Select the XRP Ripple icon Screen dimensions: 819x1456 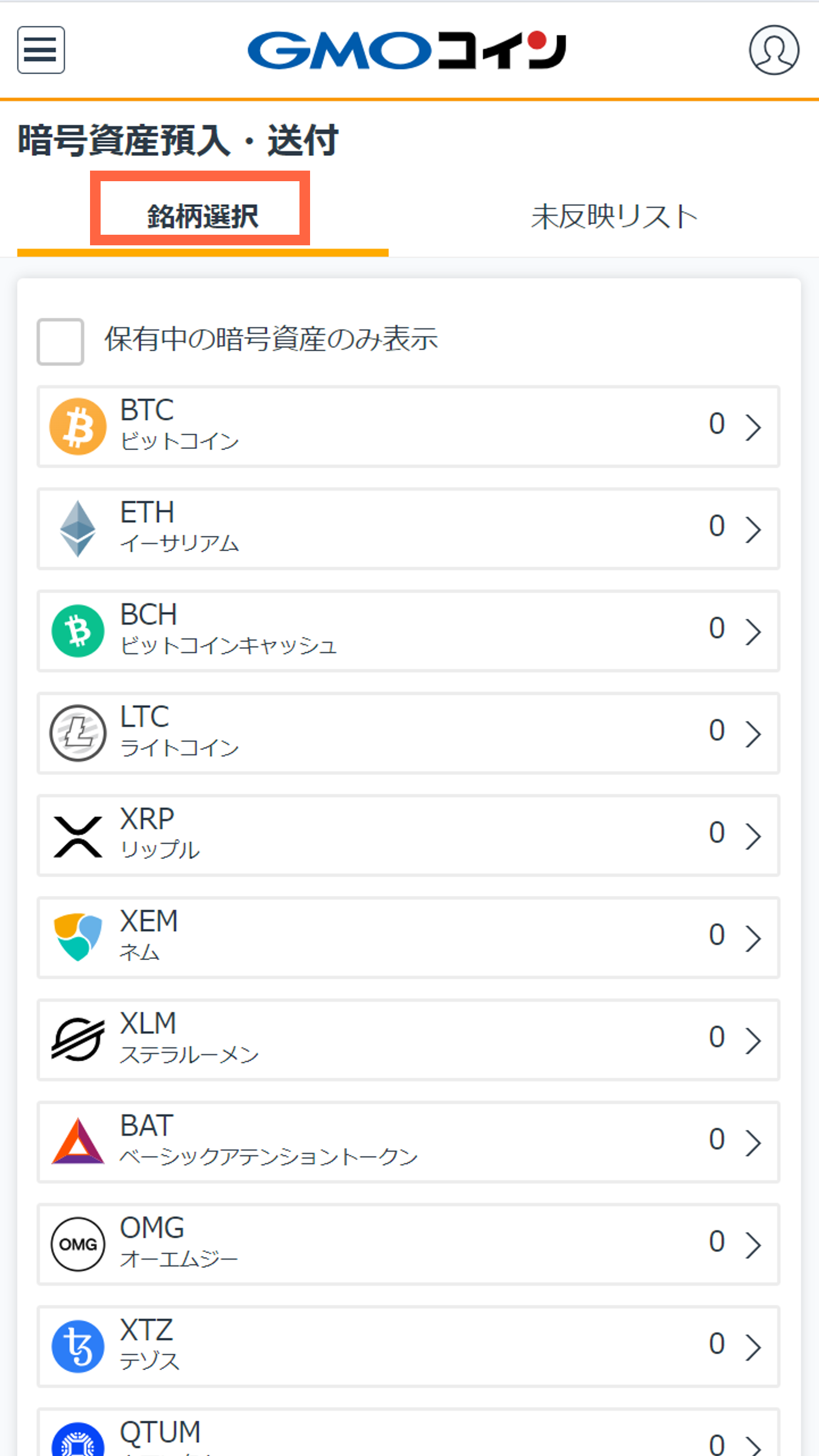coord(78,836)
